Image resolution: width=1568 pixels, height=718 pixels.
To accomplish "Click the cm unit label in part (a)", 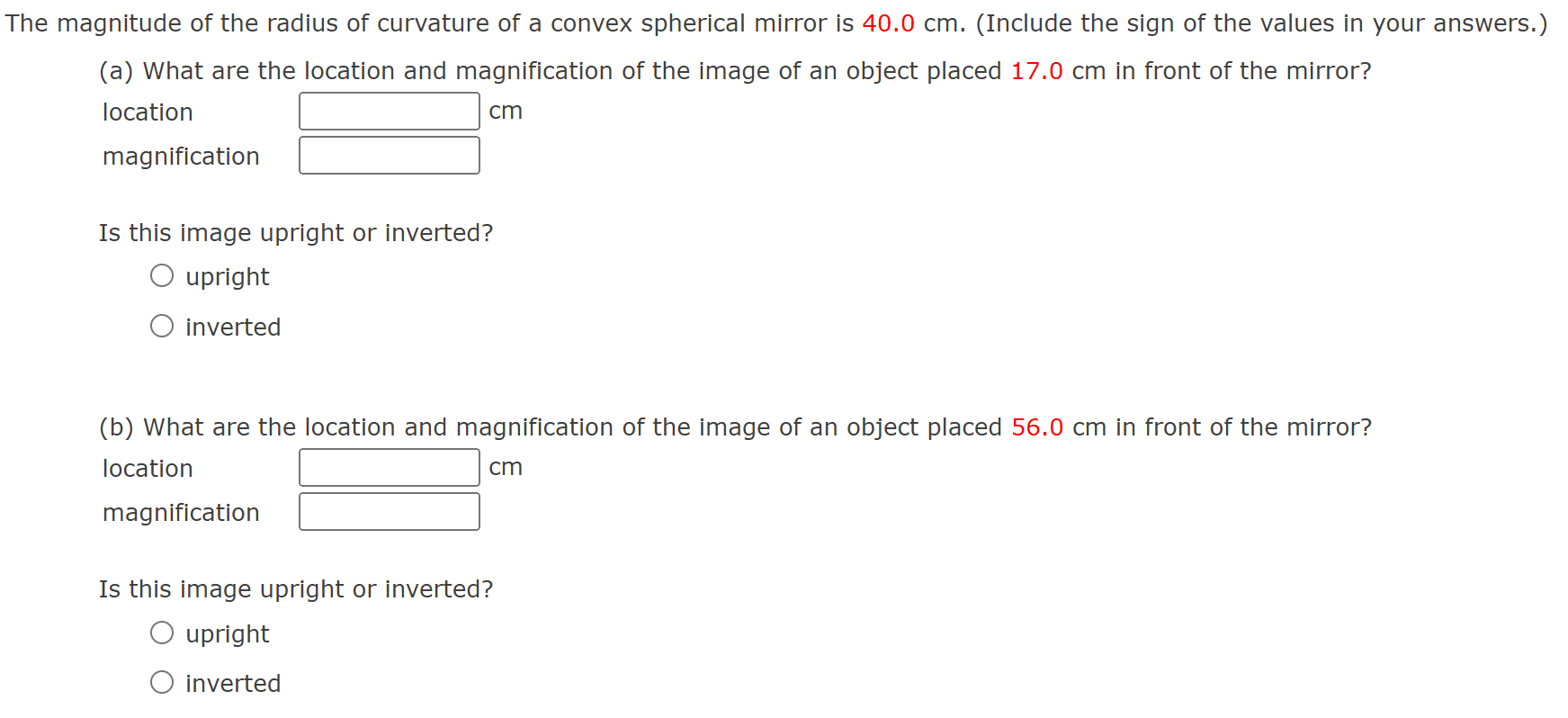I will (x=505, y=111).
